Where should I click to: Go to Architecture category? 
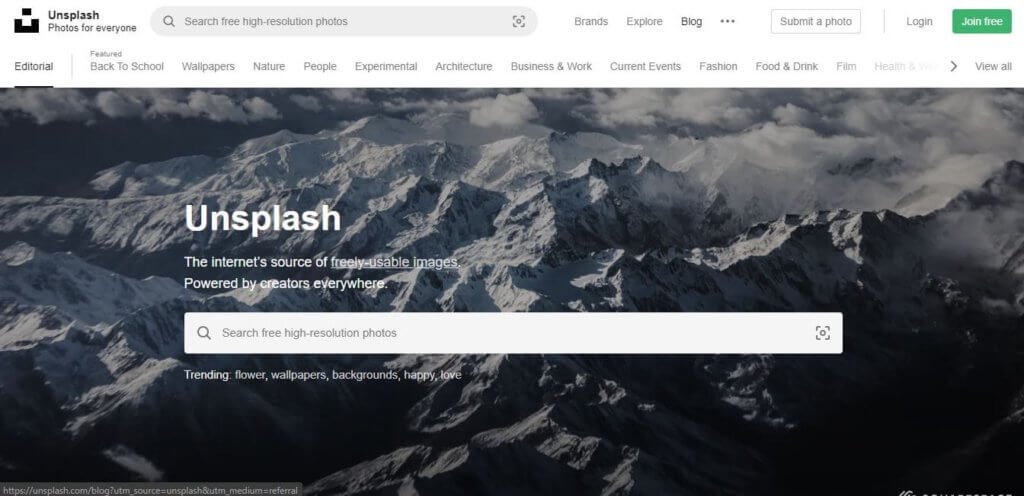(x=463, y=67)
